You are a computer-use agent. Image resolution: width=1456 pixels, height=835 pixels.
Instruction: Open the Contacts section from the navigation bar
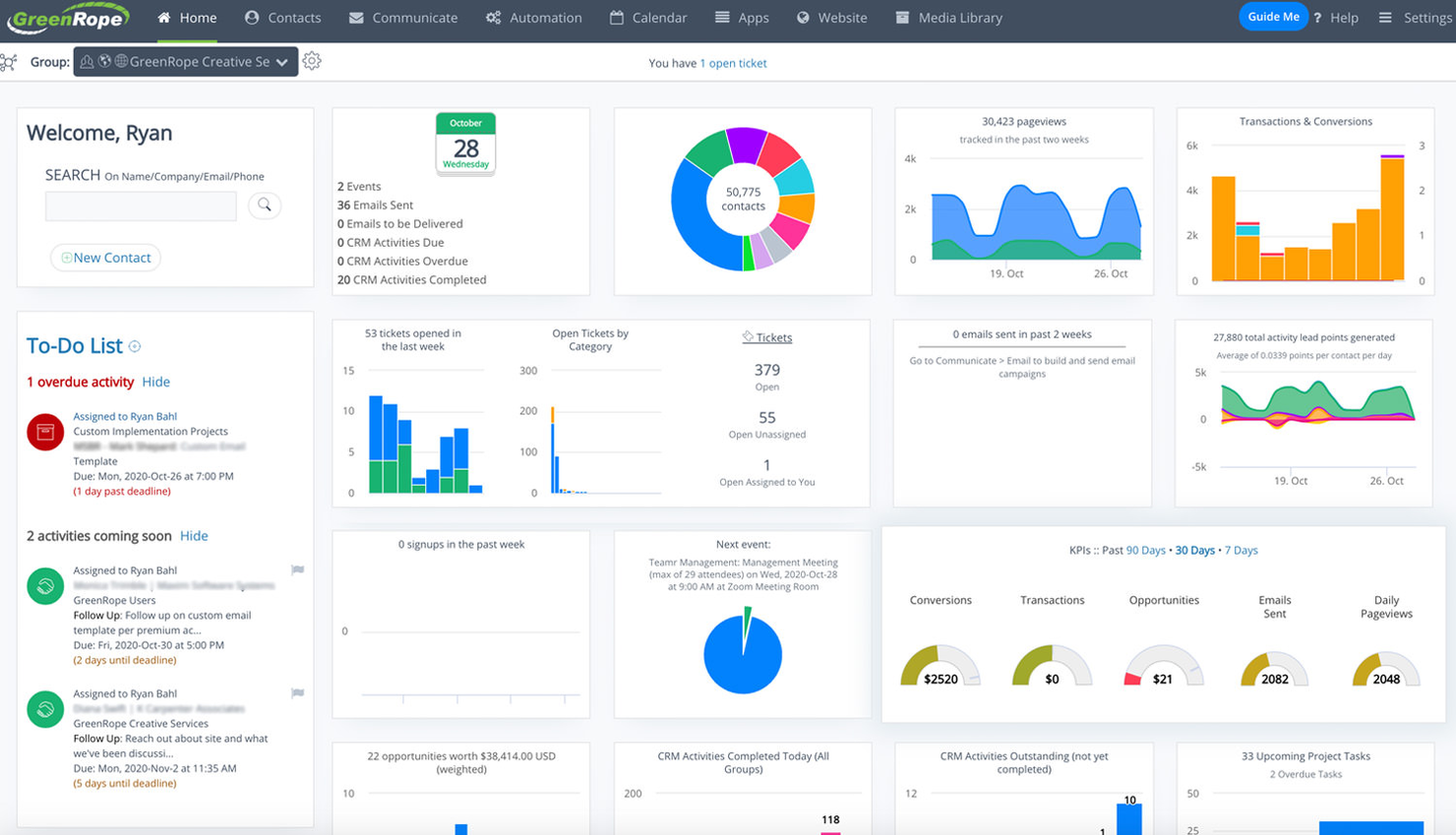(283, 17)
